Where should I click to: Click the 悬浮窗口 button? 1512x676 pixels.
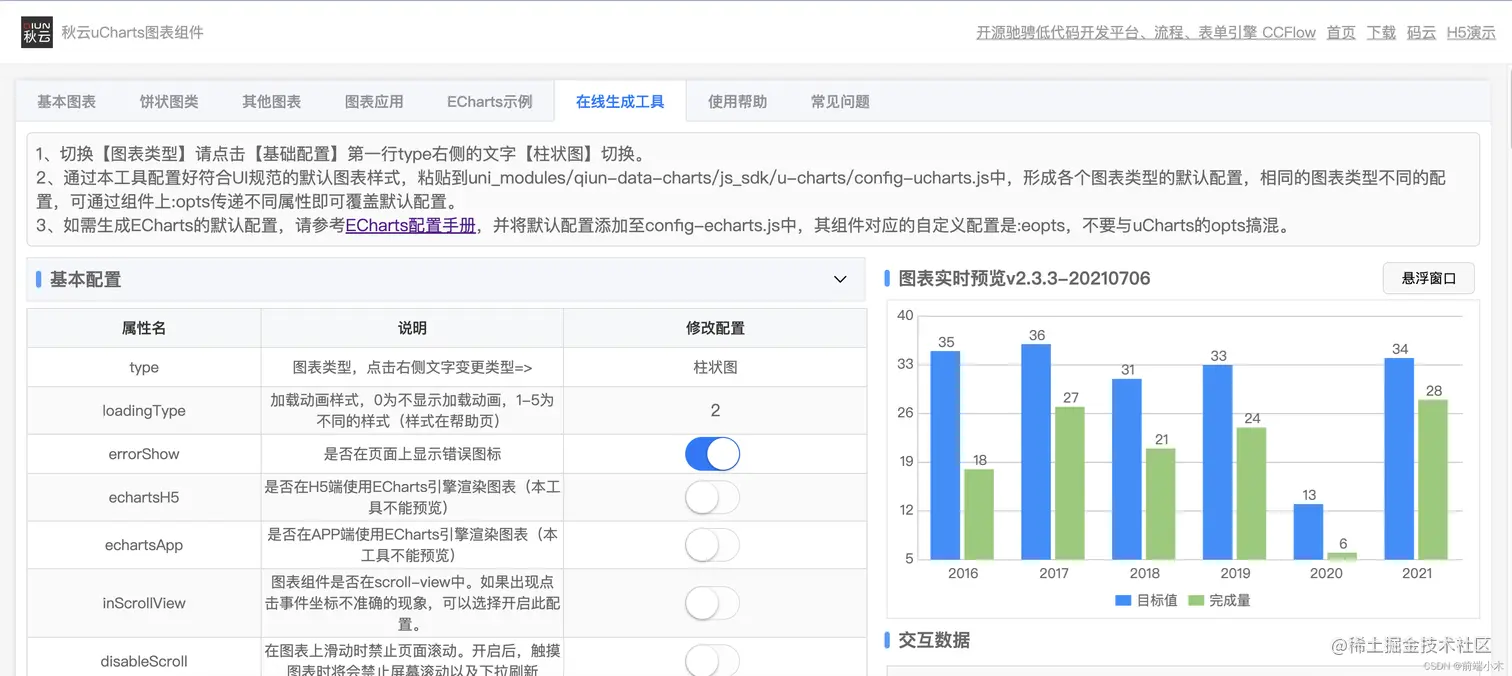coord(1428,278)
